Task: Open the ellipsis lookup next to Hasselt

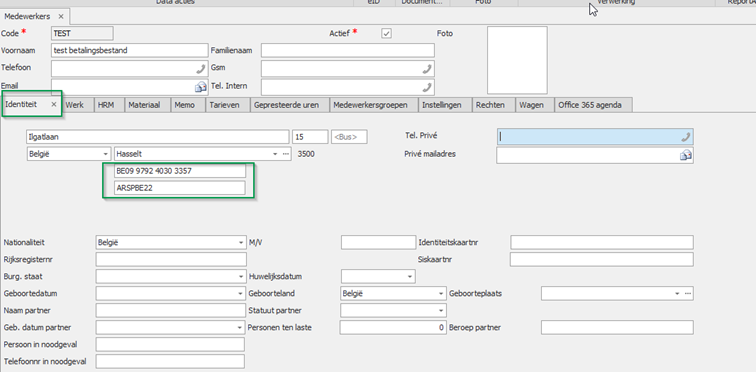Action: point(286,154)
